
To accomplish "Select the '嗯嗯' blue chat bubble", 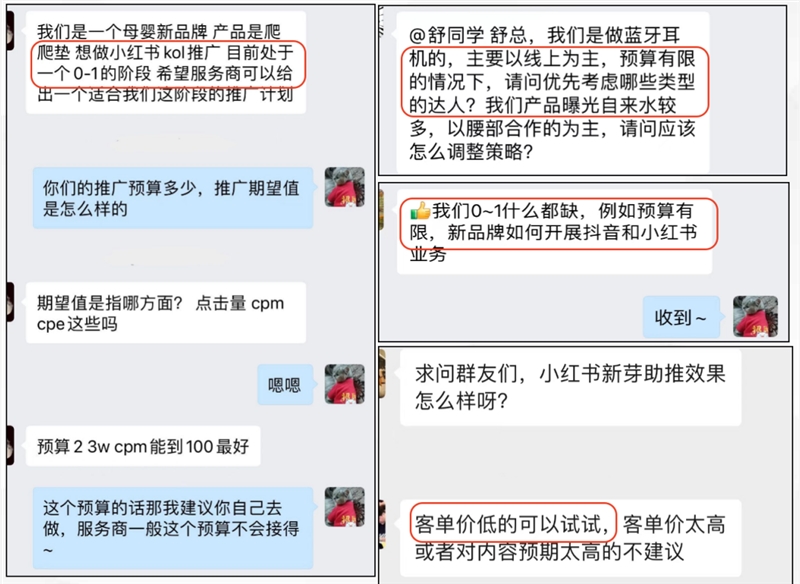I will tap(285, 385).
